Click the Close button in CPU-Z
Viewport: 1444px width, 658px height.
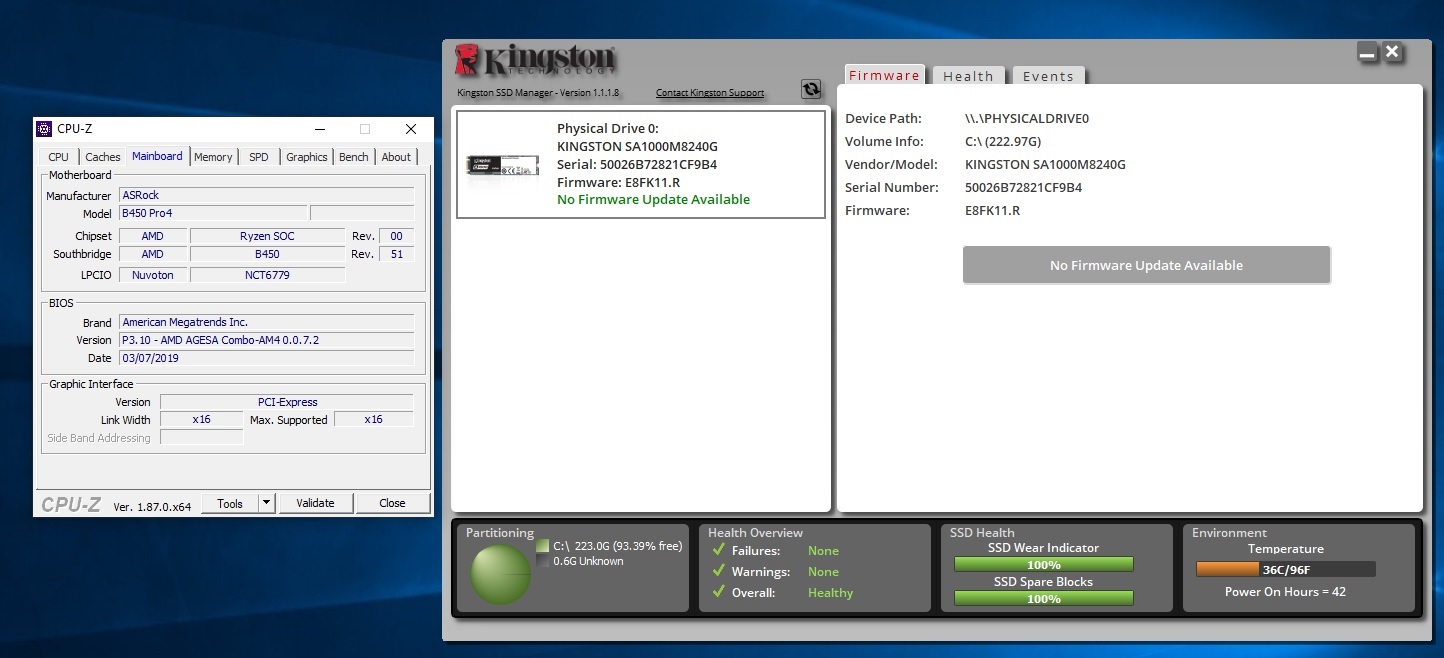point(392,503)
